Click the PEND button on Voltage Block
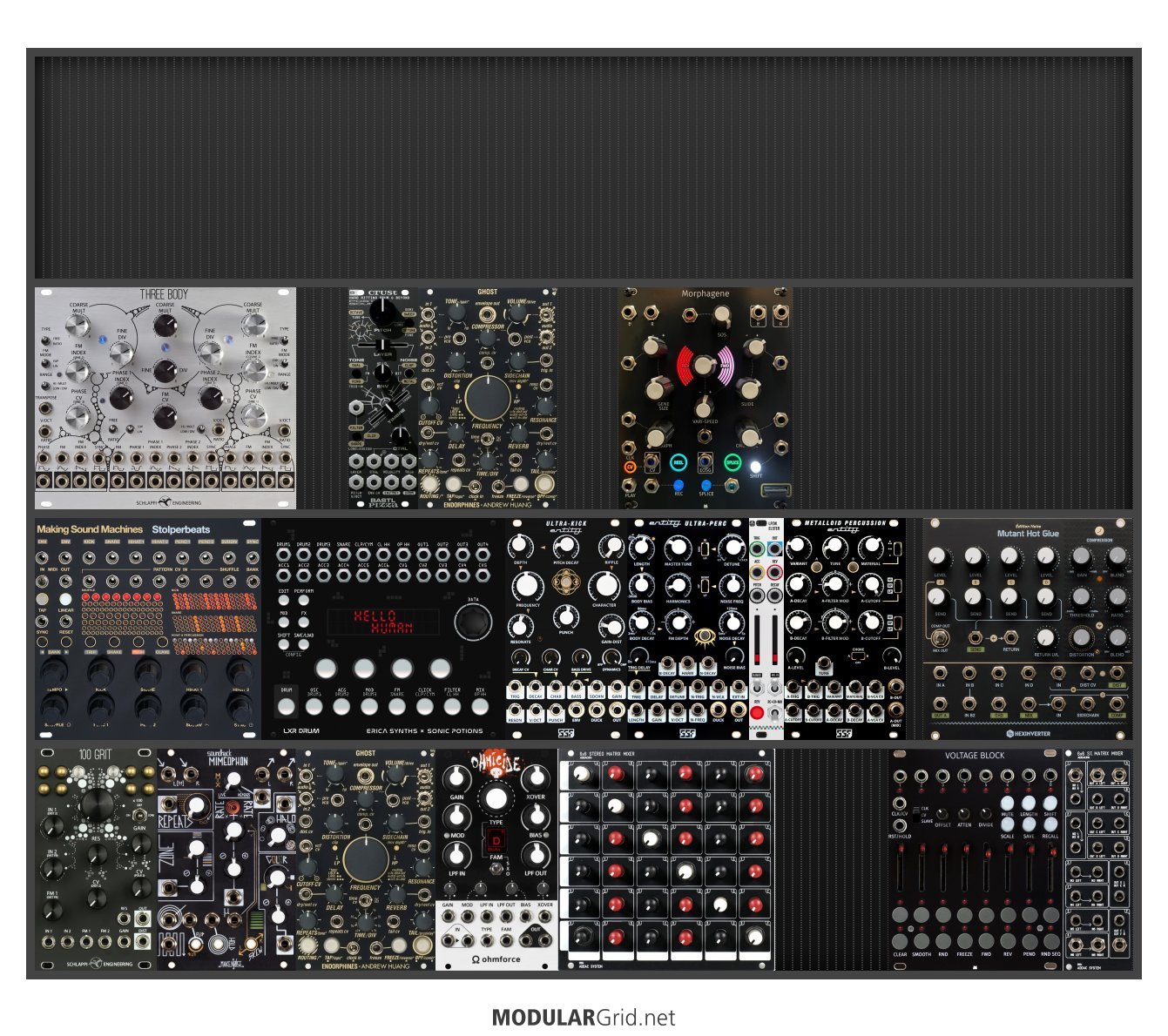The width and height of the screenshot is (1168, 1036). click(x=1029, y=941)
